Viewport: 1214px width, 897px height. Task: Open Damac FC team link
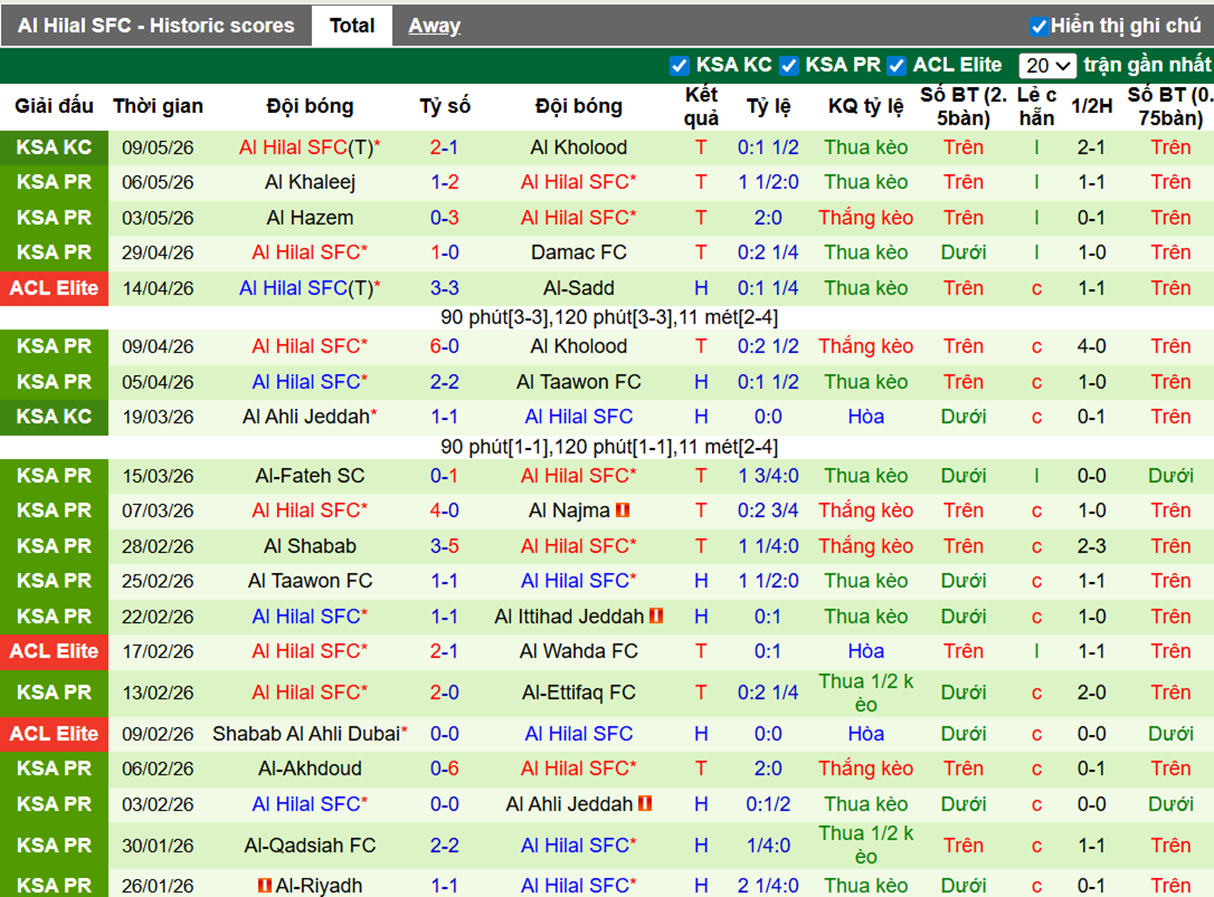pyautogui.click(x=579, y=252)
